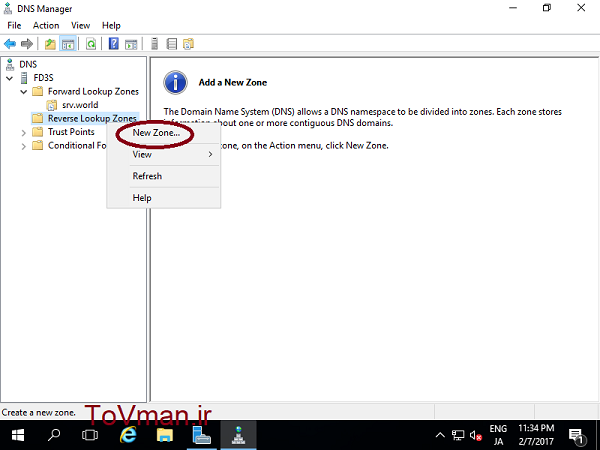
Task: Minimize the DNS Manager window
Action: point(513,8)
